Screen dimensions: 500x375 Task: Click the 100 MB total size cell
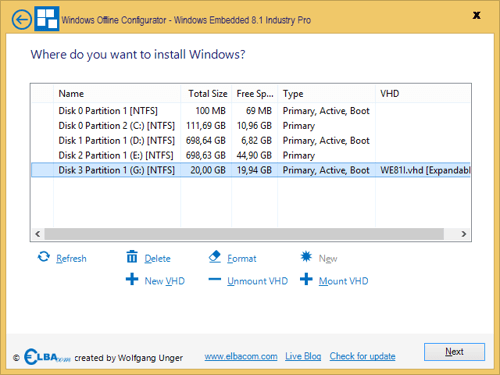210,111
